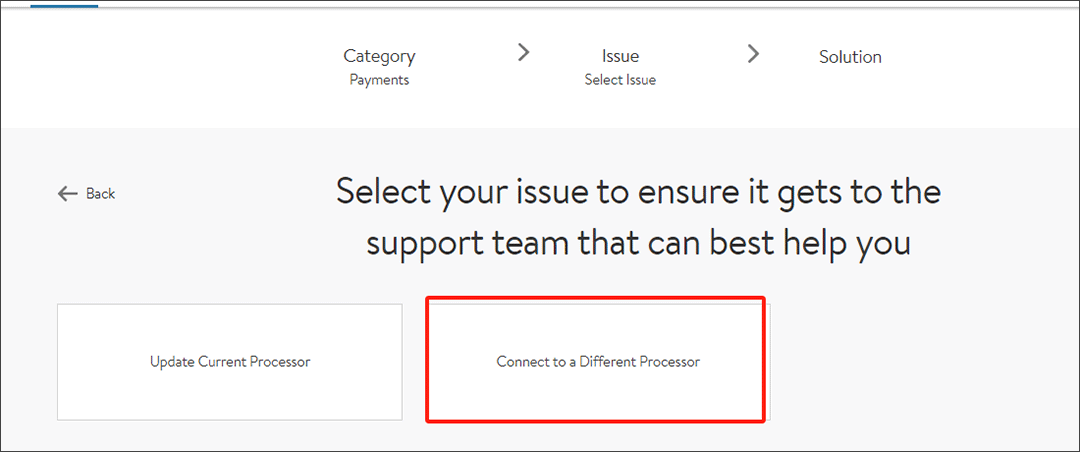1080x452 pixels.
Task: Click the partially hidden card behind the red-outlined one
Action: (768, 362)
